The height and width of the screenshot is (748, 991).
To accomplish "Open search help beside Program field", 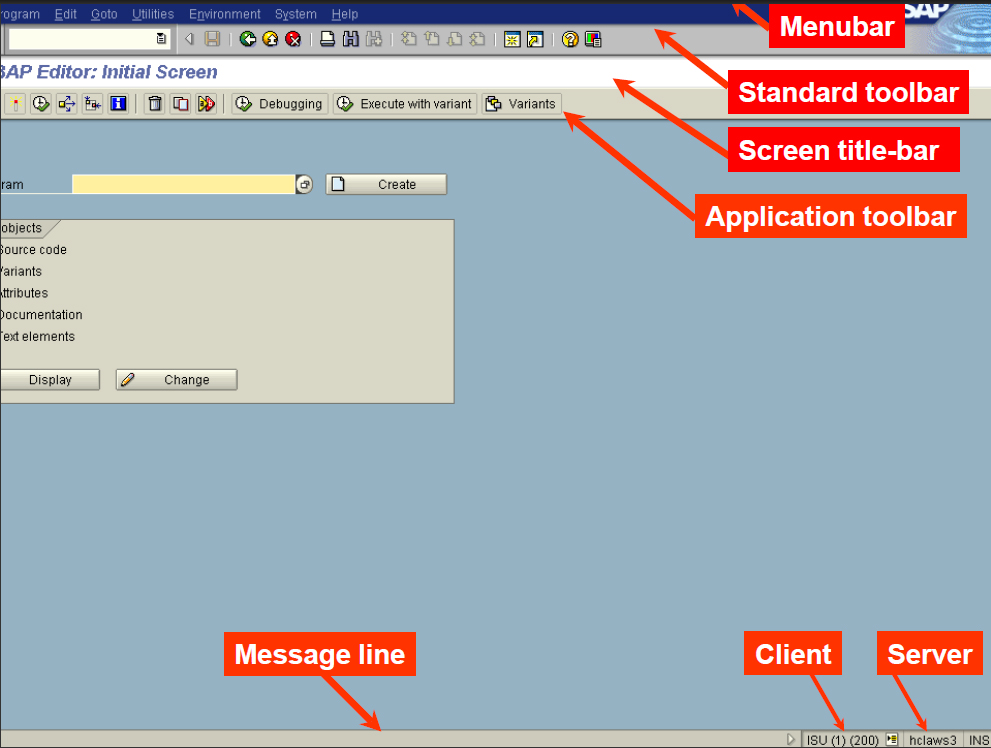I will tap(304, 184).
